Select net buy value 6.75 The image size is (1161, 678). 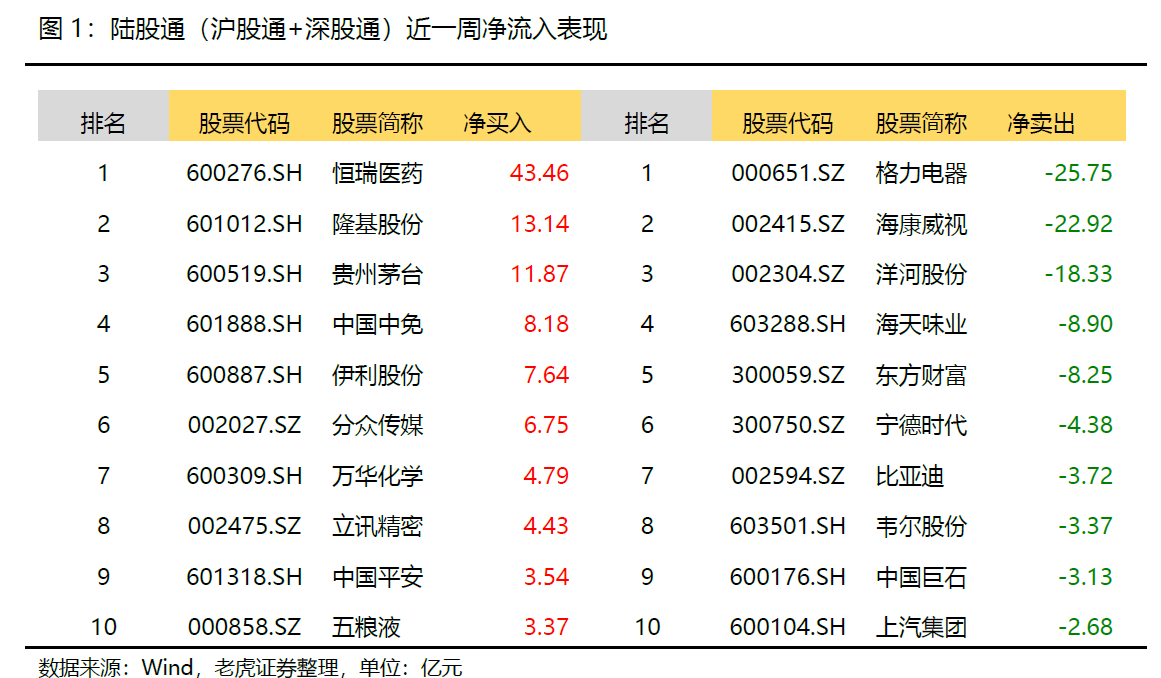[546, 425]
